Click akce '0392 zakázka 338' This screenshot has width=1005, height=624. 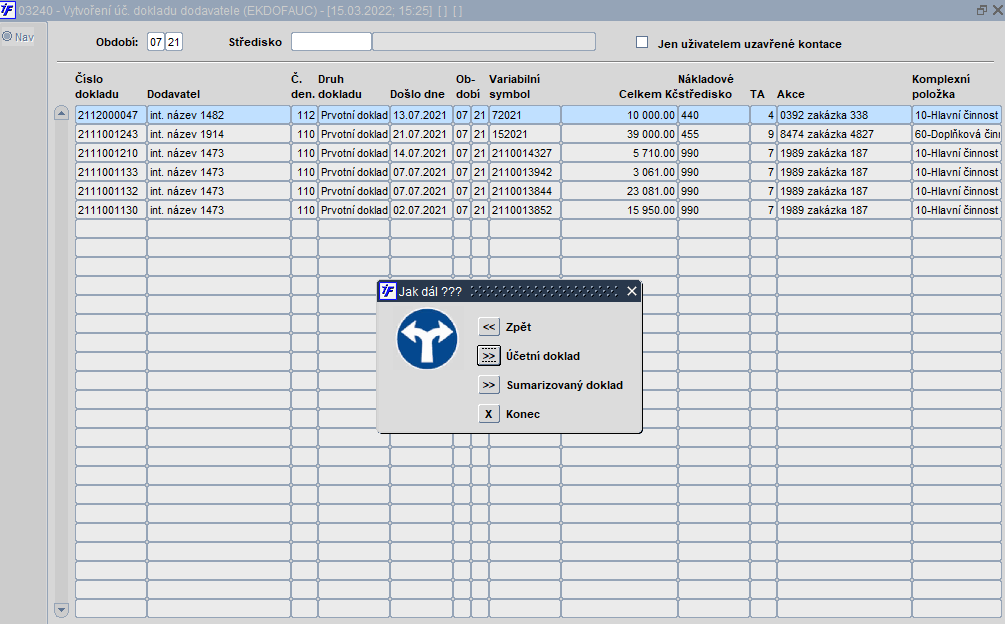843,115
